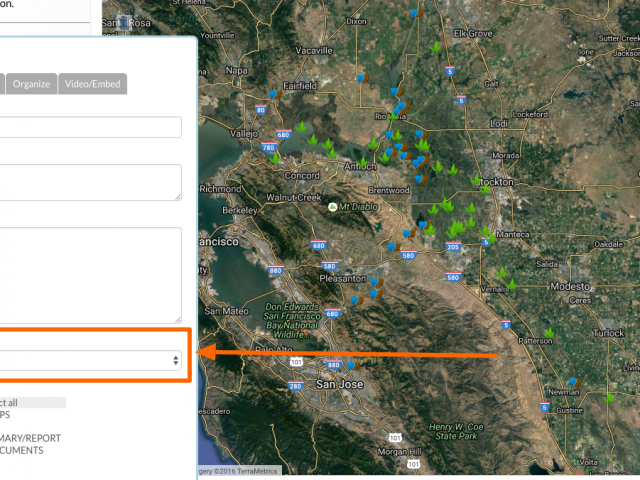Click the marker near Dixon at map top

click(417, 13)
